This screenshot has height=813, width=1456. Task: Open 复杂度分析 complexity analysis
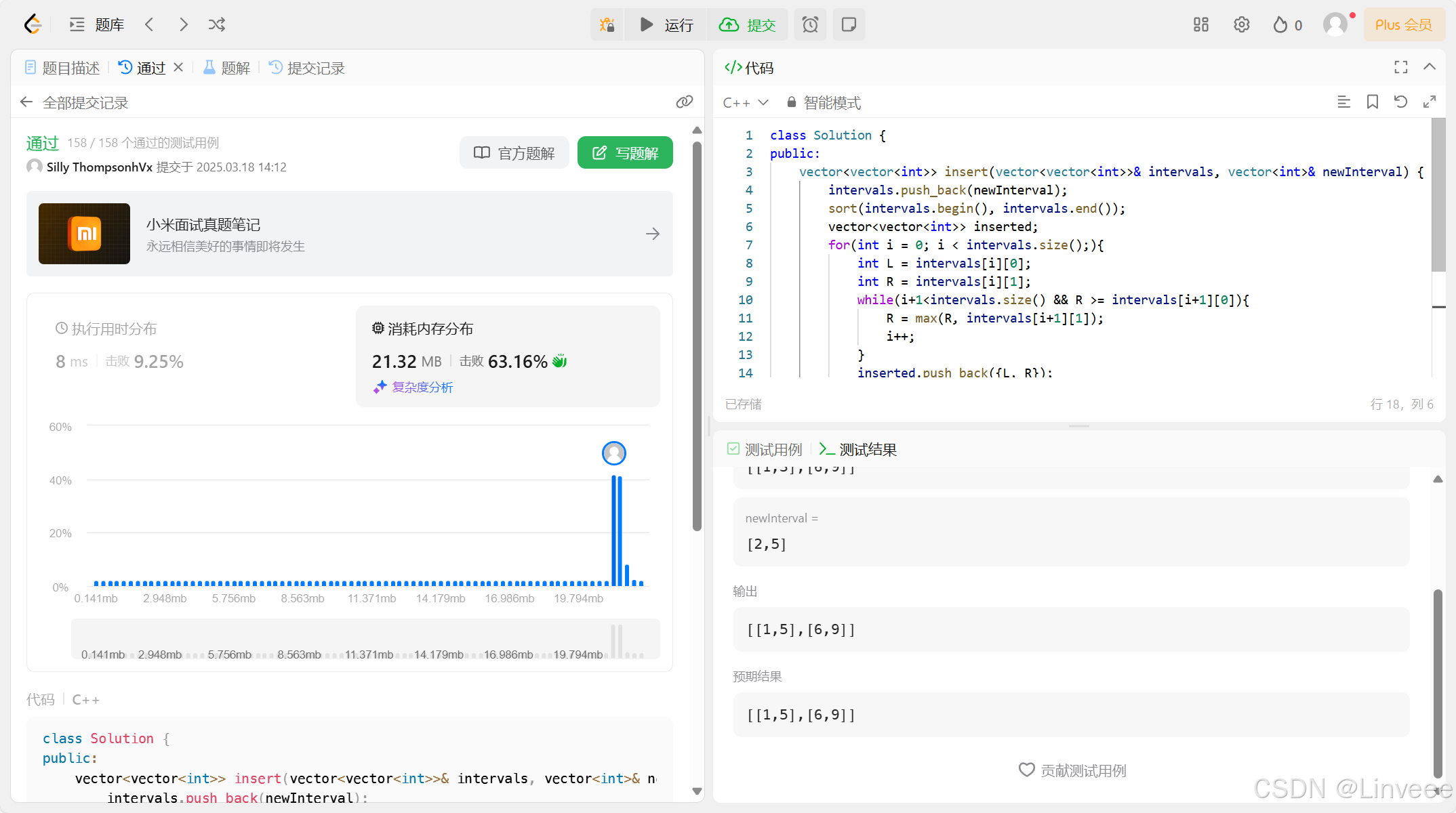point(413,387)
